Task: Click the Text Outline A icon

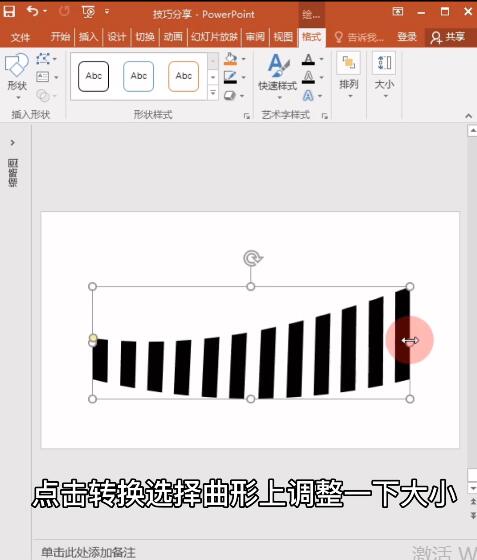Action: click(308, 77)
